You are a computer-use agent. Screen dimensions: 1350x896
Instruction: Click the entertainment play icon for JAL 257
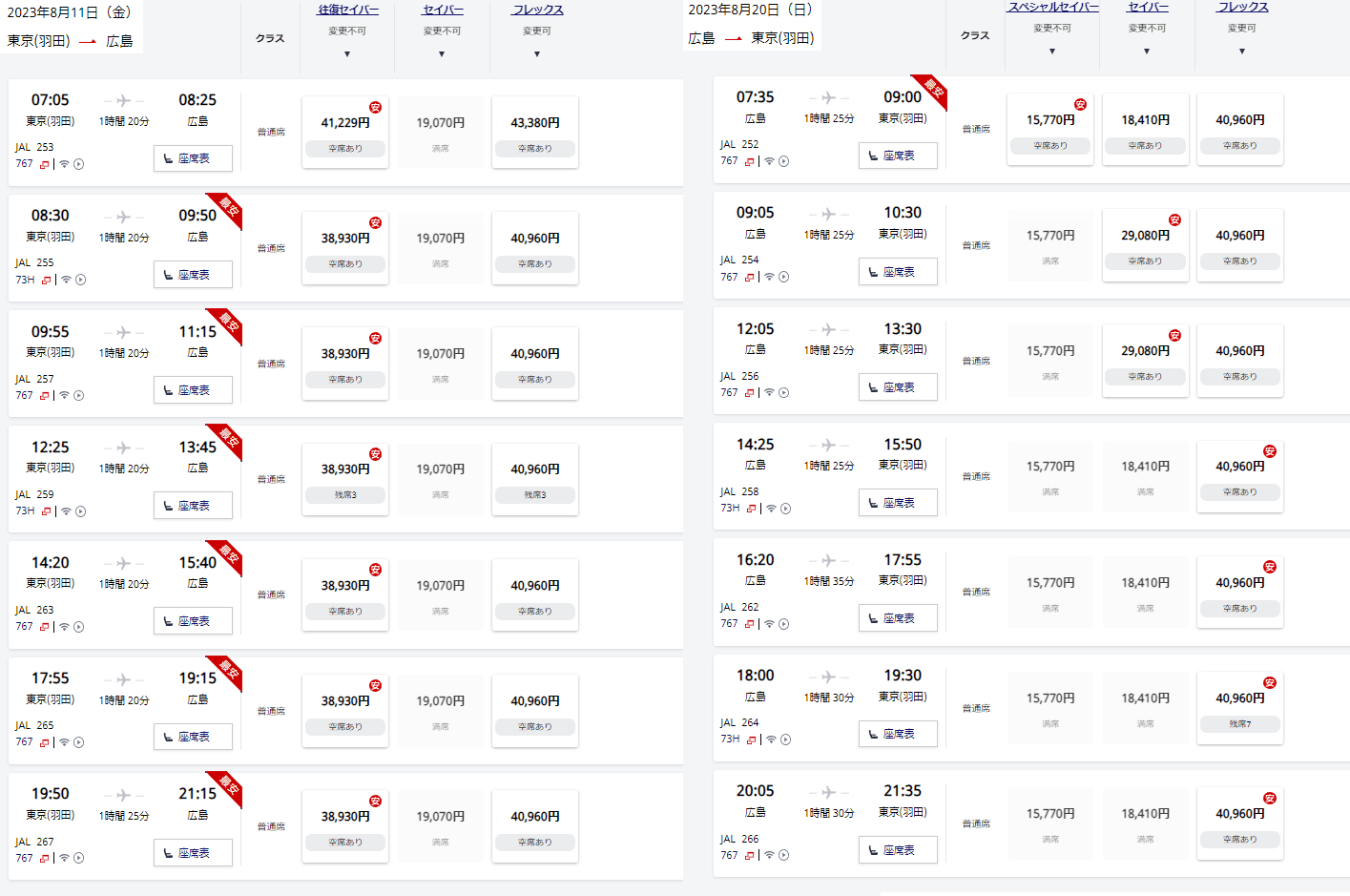click(x=78, y=396)
